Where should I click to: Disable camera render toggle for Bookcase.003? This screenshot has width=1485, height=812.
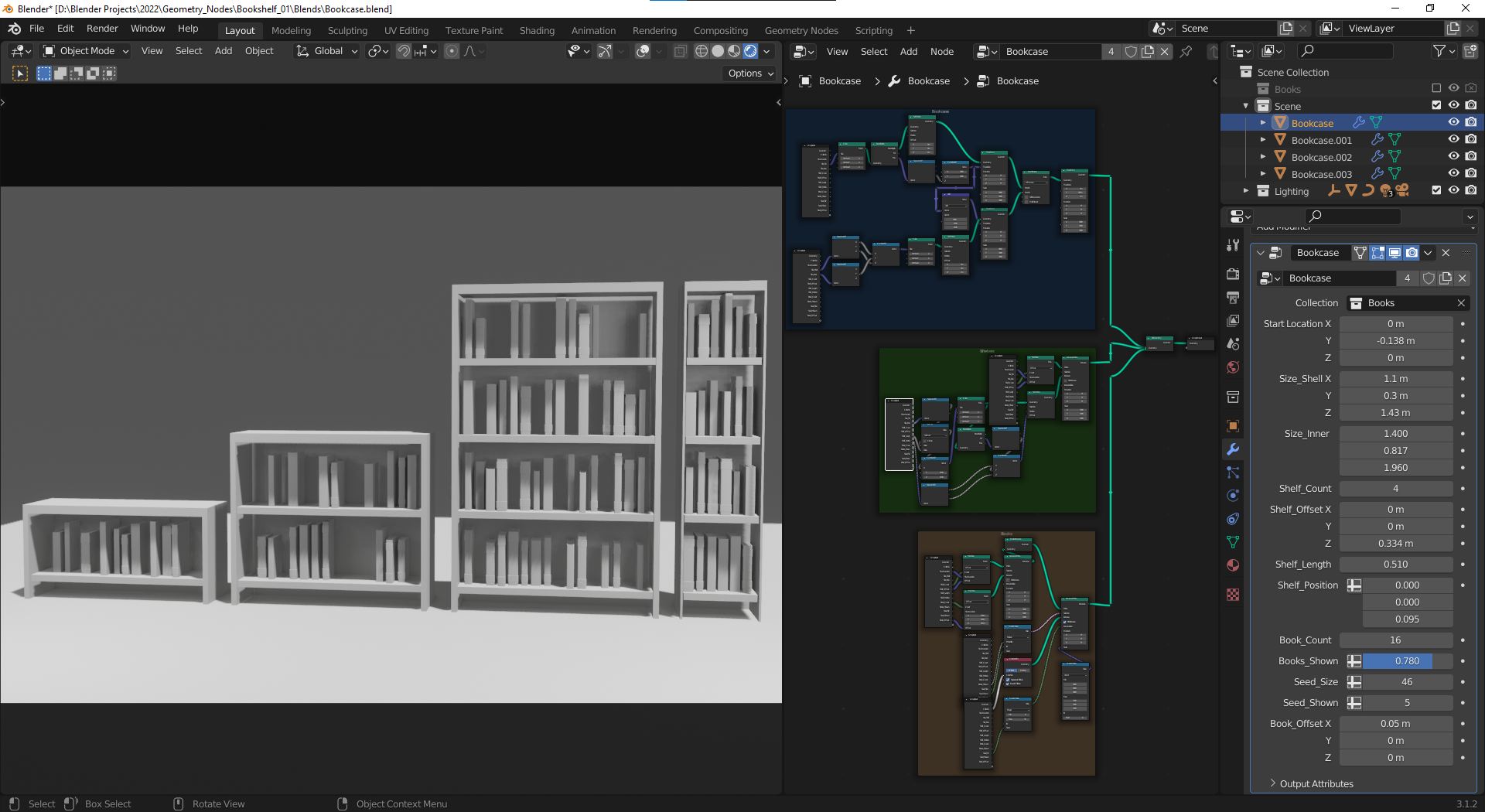pyautogui.click(x=1472, y=173)
